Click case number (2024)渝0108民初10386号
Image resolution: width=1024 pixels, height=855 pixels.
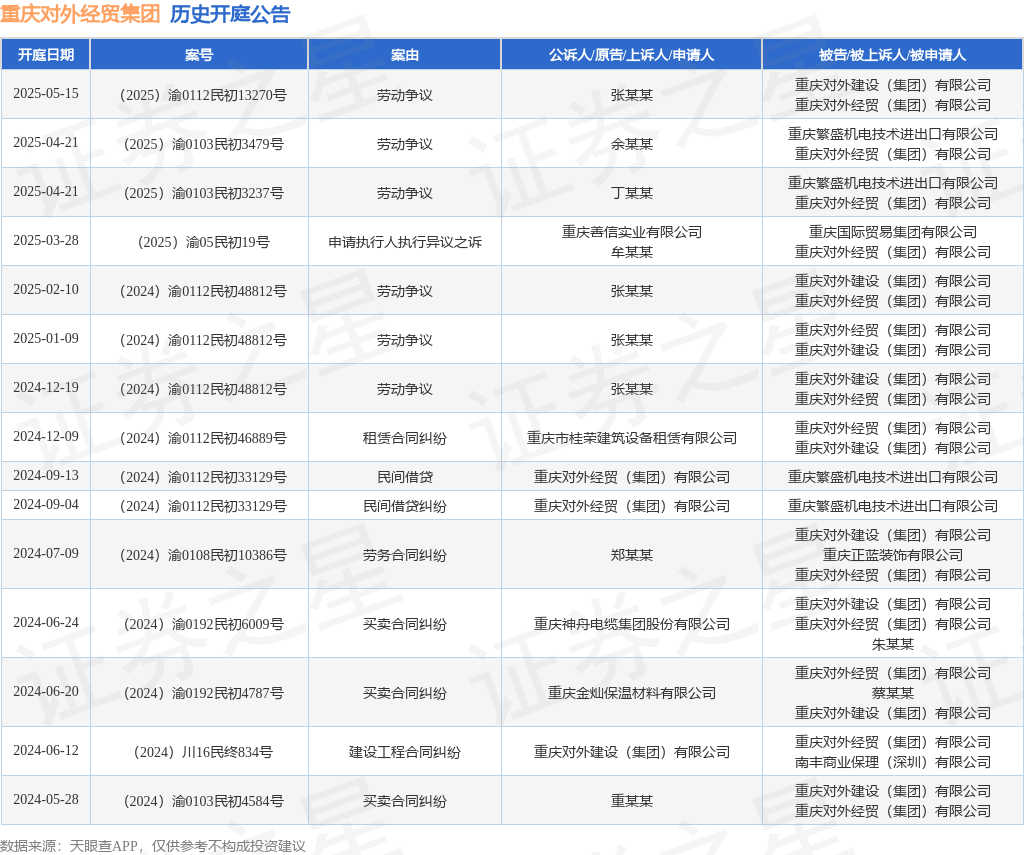coord(203,555)
